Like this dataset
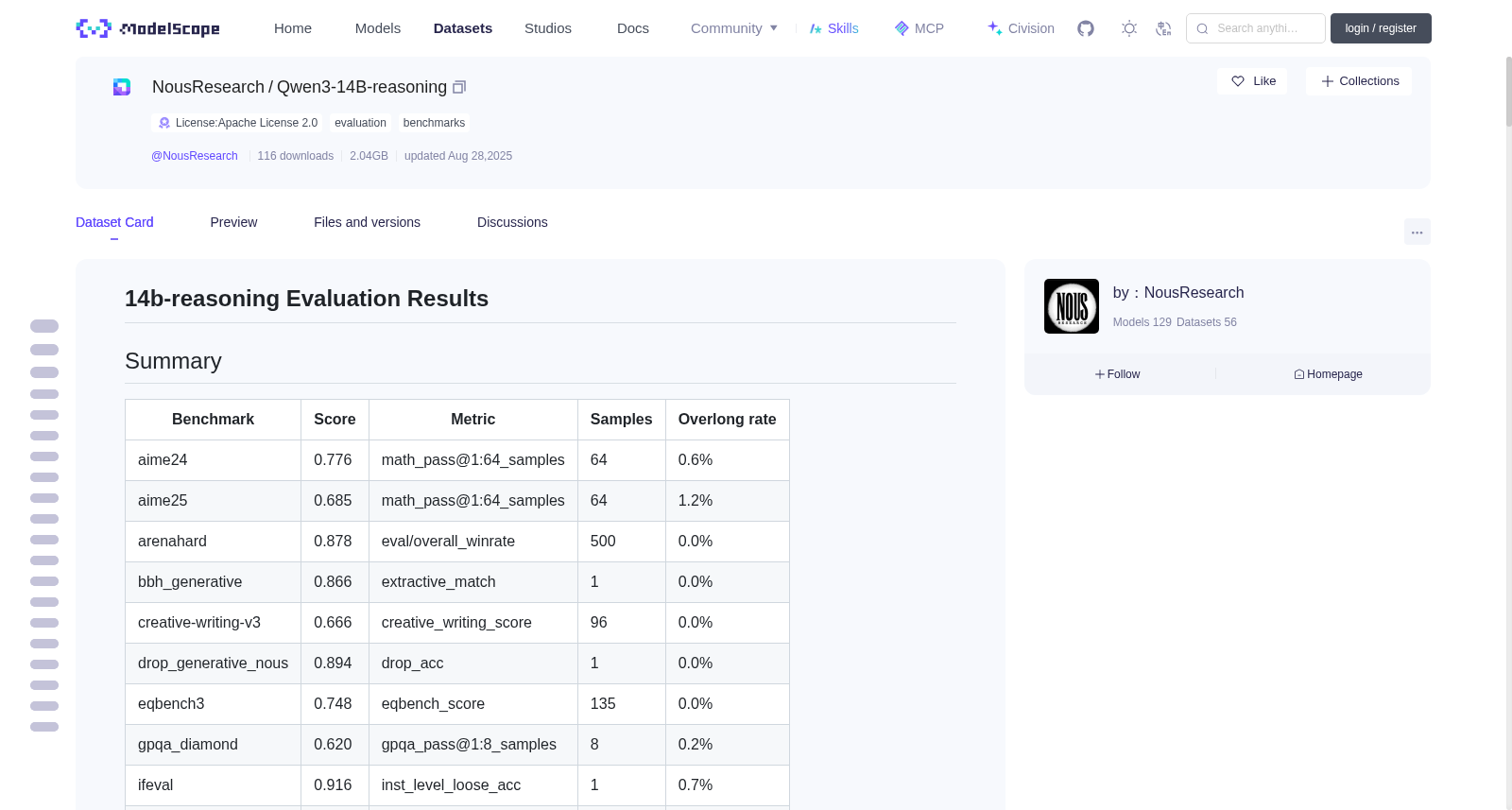 (1252, 81)
